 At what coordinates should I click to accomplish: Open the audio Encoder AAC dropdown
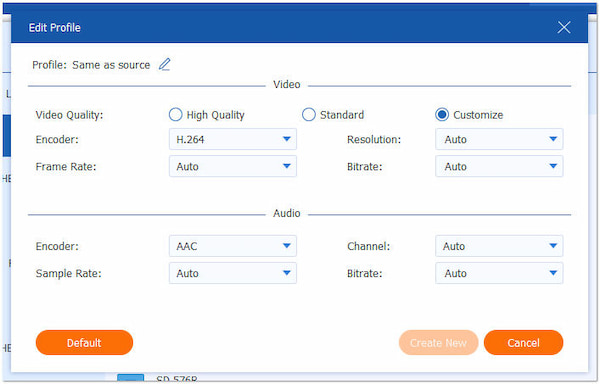click(x=233, y=246)
